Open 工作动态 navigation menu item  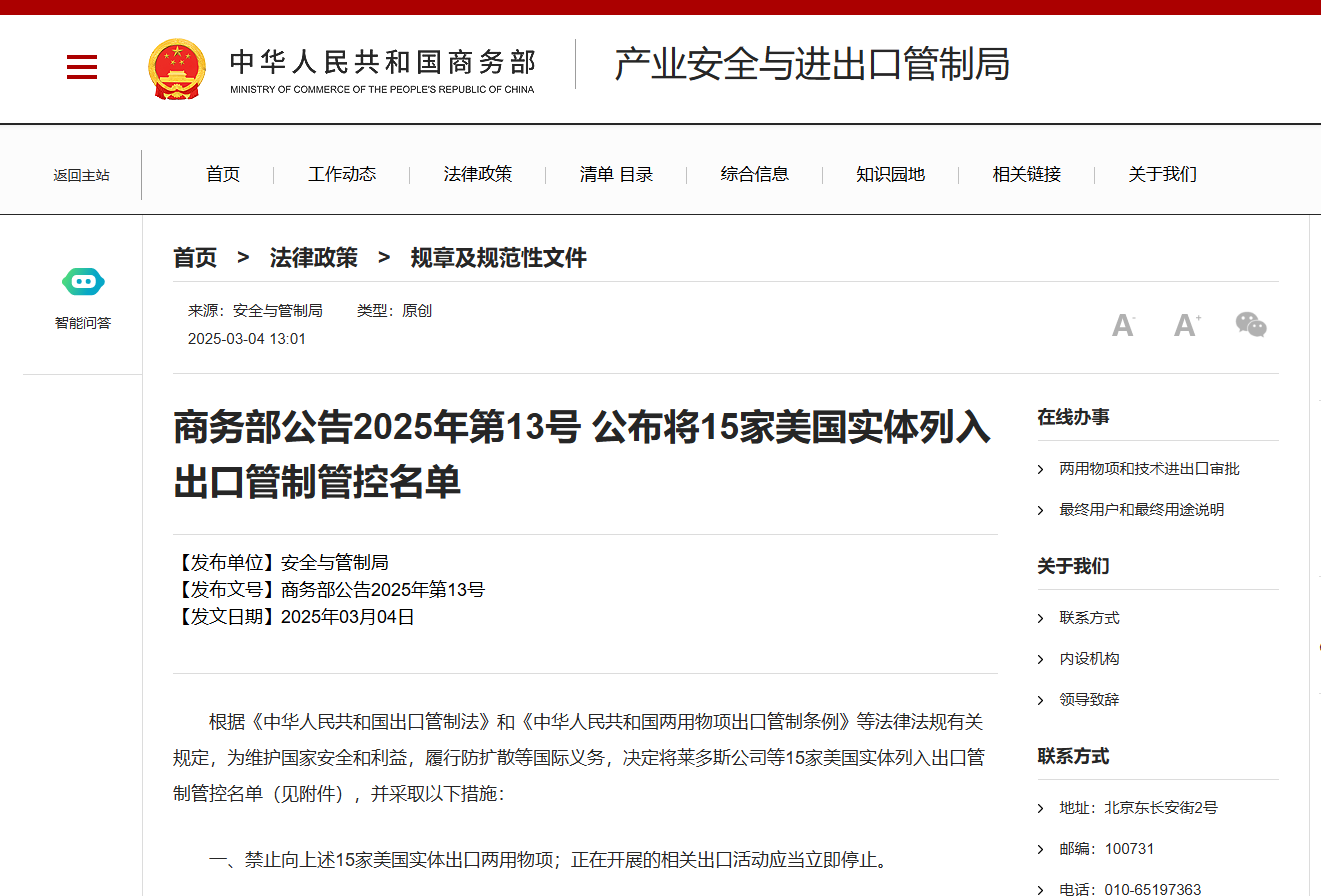[x=342, y=174]
